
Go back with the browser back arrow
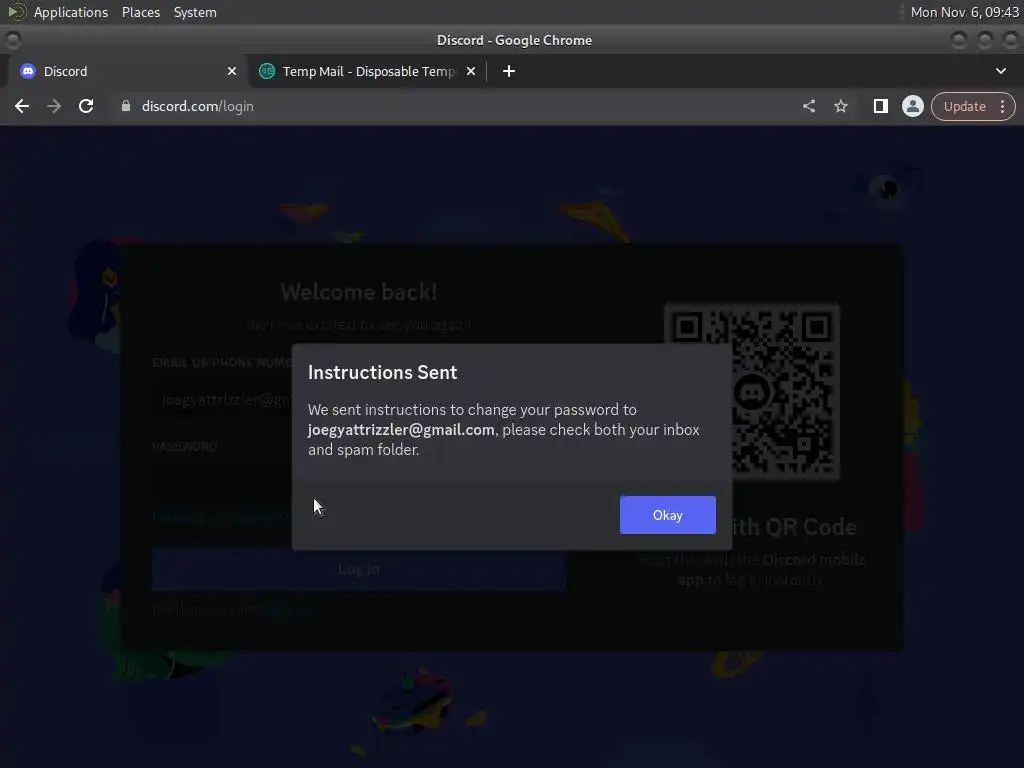22,106
